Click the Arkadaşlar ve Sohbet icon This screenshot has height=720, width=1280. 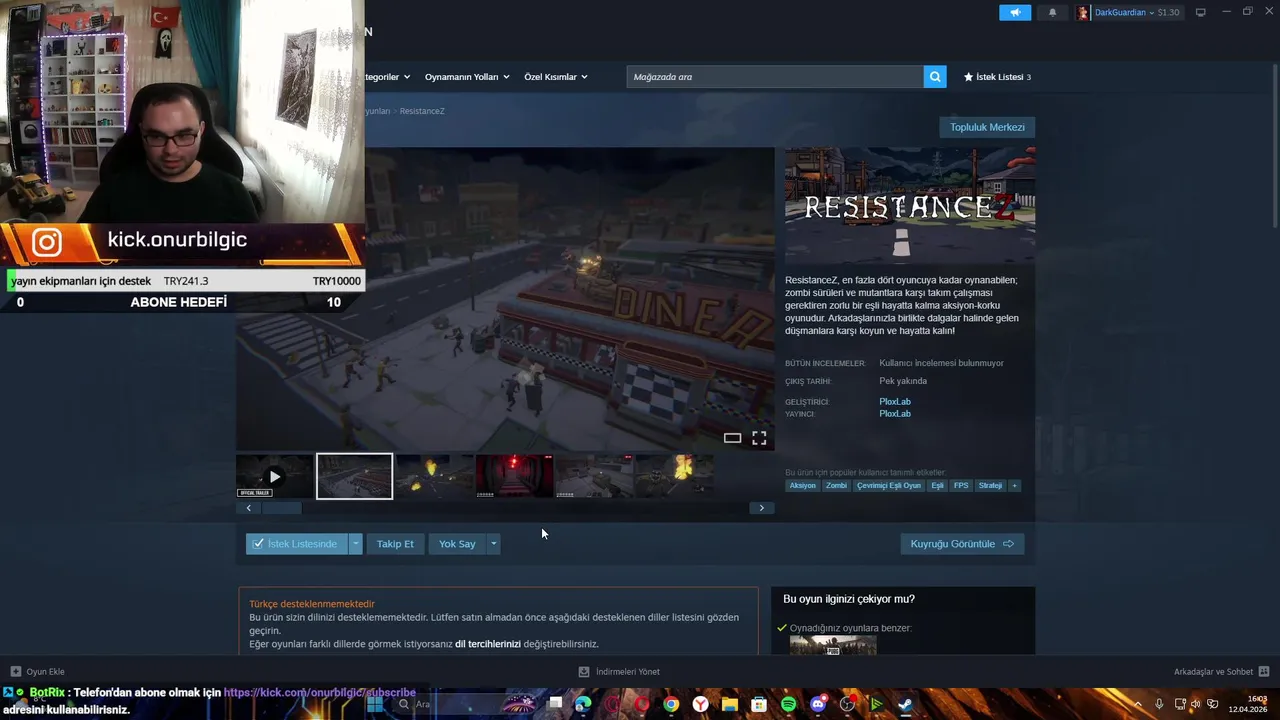[1264, 672]
